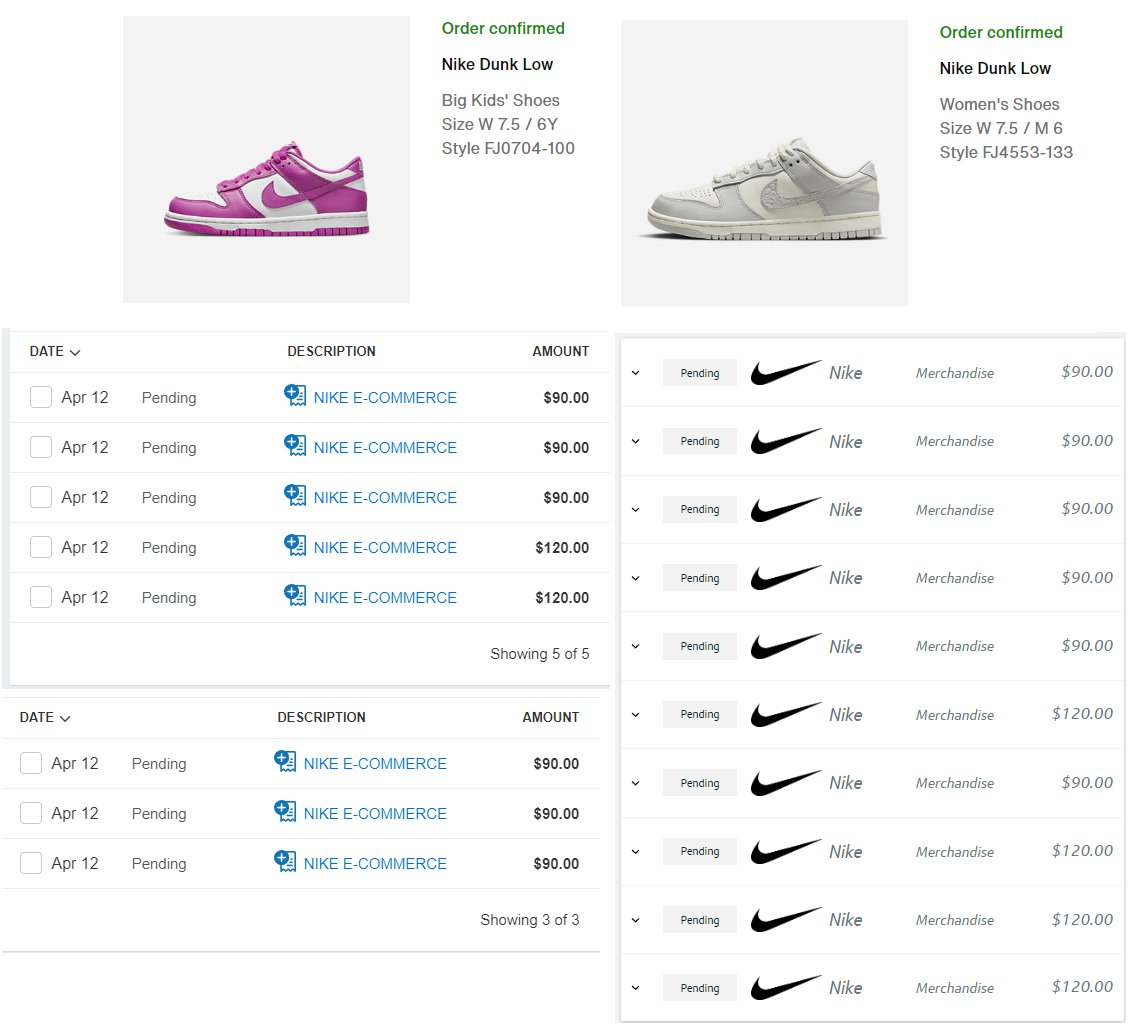Click 'Style FJ4553-133' text

click(x=1006, y=153)
